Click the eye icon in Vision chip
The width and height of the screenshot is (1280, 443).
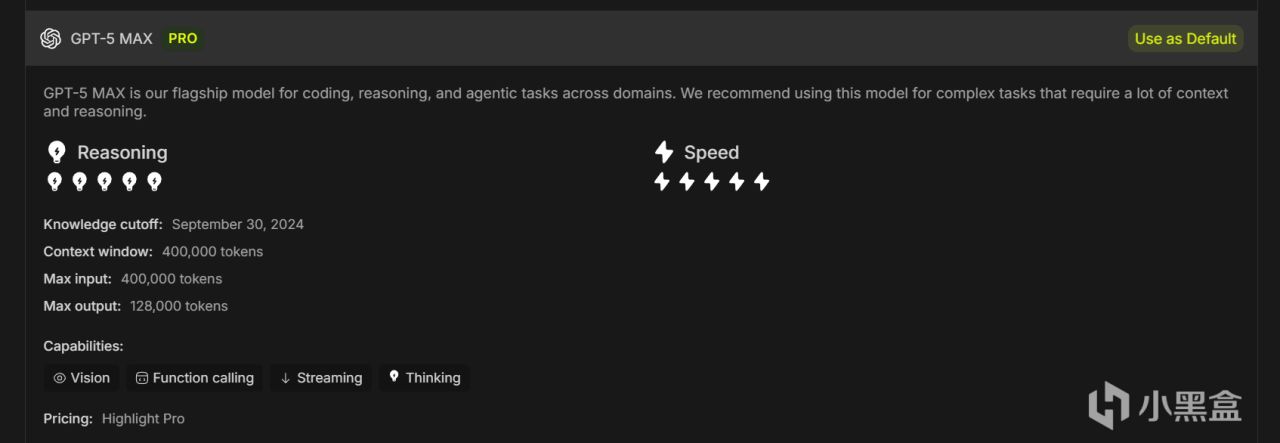tap(60, 378)
